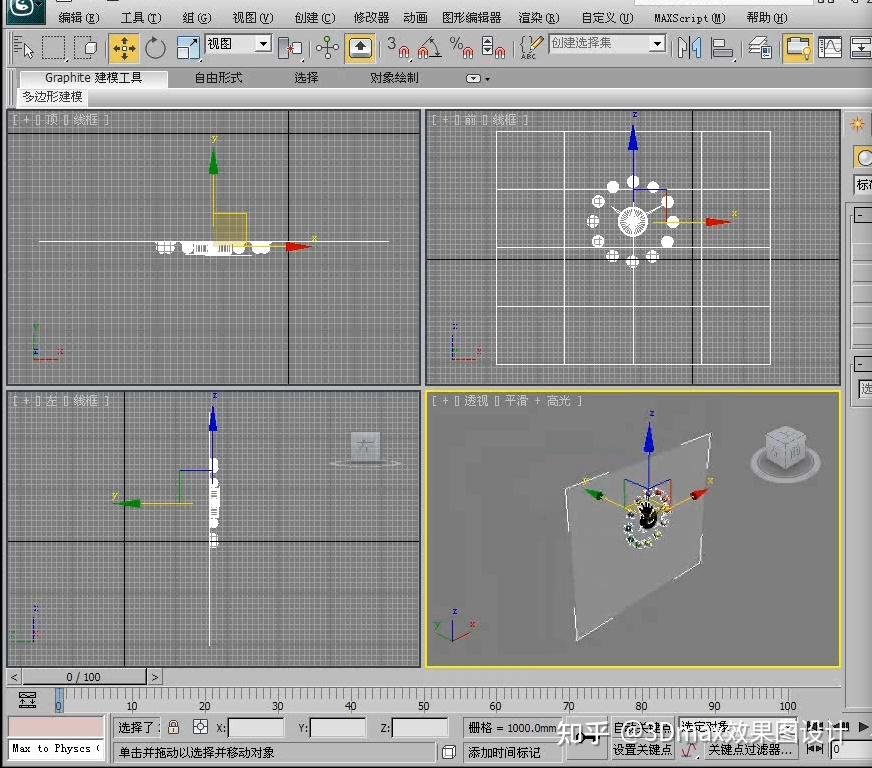Open the Layer Manager
The height and width of the screenshot is (768, 872).
760,45
